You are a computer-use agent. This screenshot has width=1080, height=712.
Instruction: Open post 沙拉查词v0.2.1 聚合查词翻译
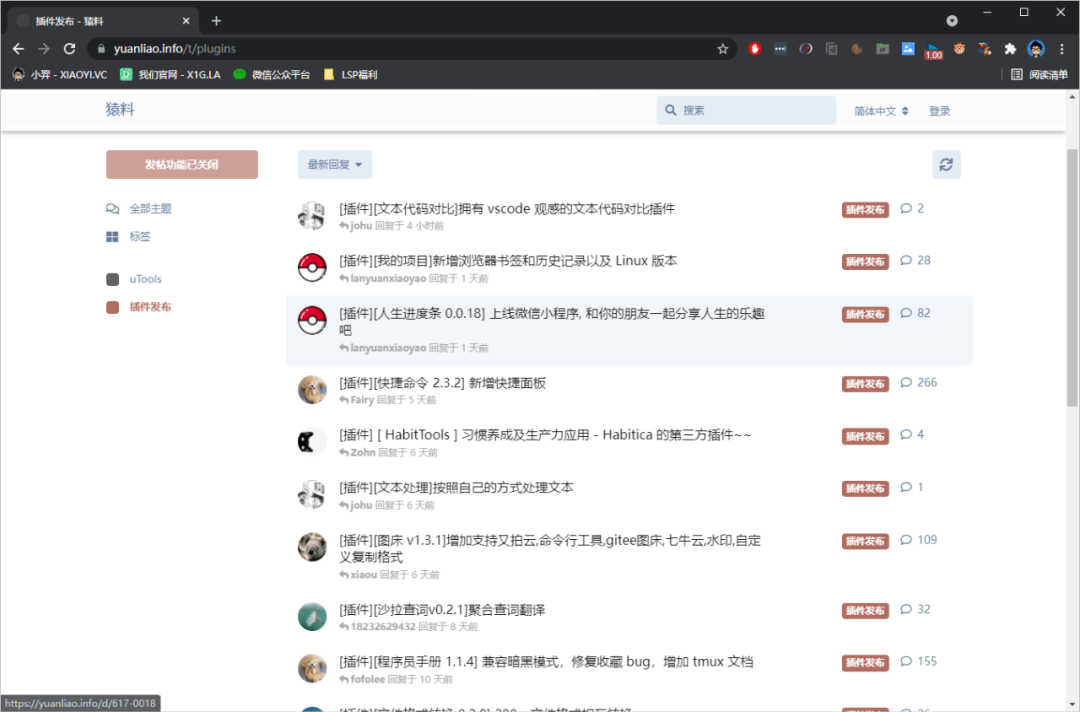[x=442, y=609]
